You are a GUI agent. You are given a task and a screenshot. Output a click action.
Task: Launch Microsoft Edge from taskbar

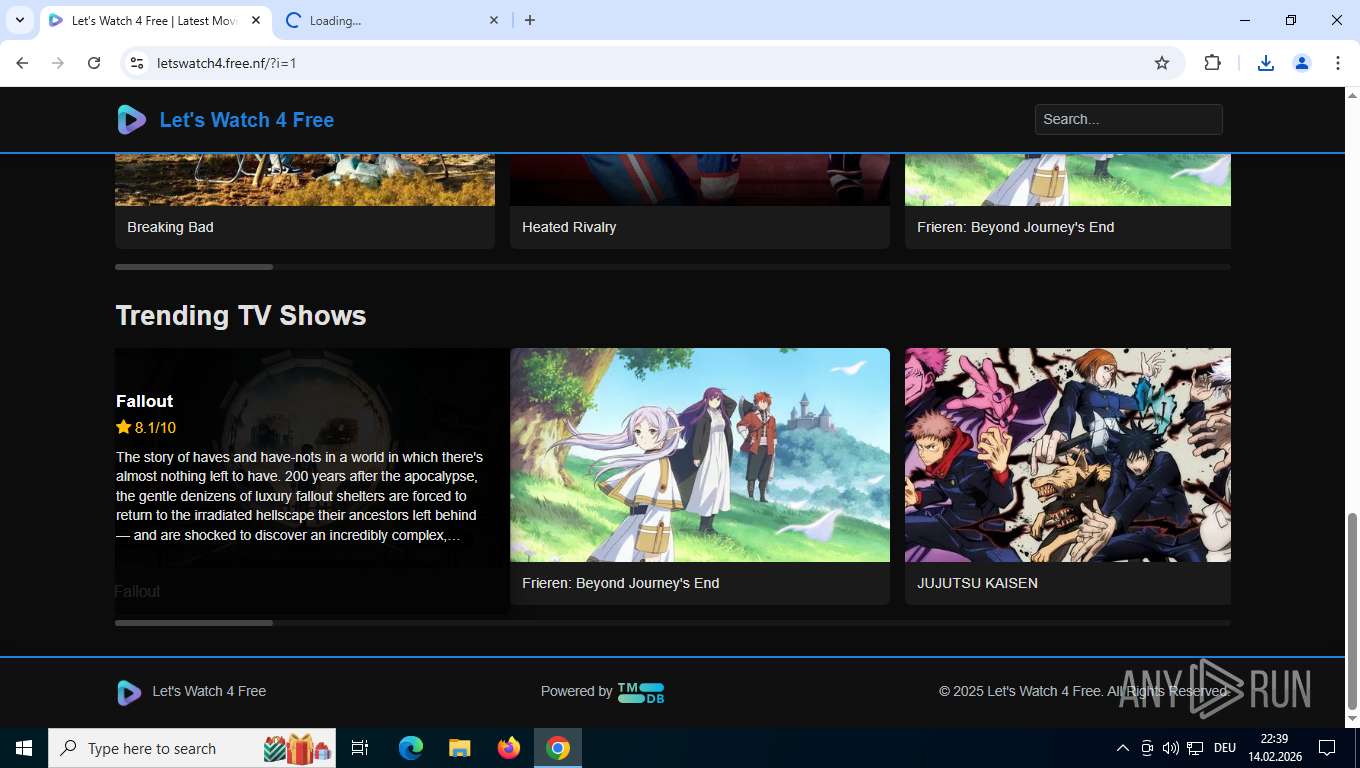(x=411, y=748)
